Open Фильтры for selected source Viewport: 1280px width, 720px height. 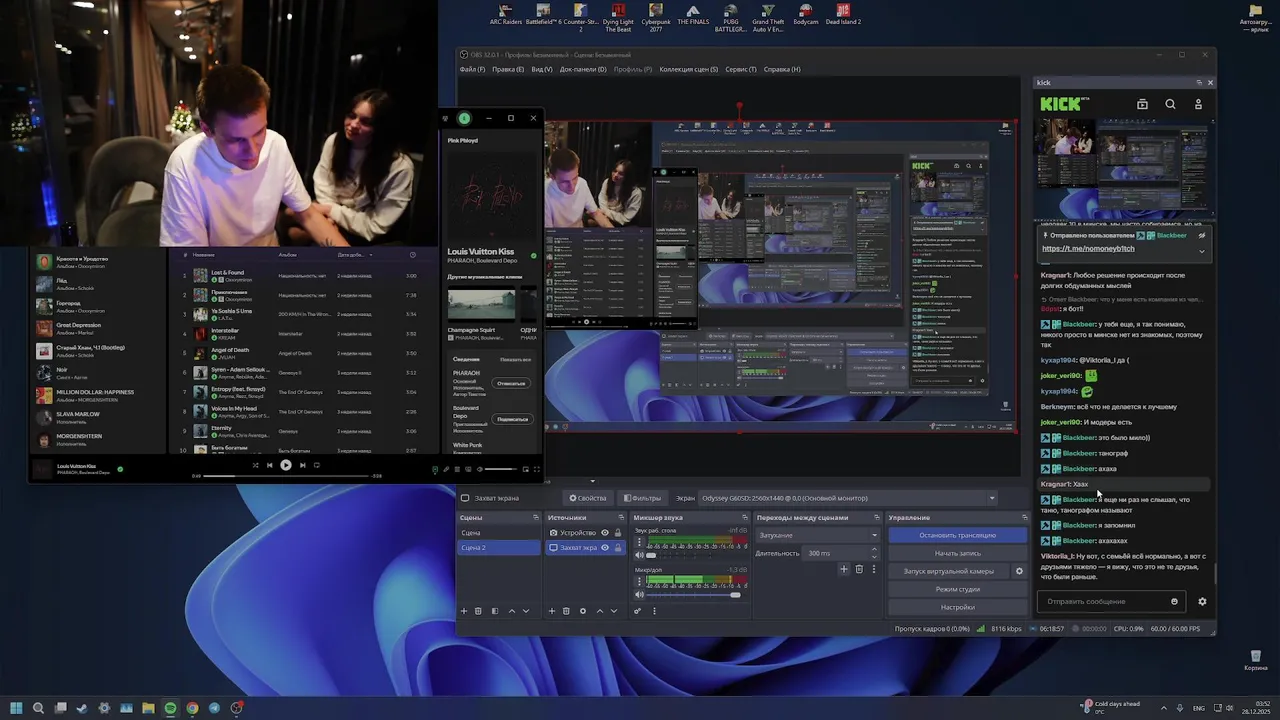coord(642,498)
